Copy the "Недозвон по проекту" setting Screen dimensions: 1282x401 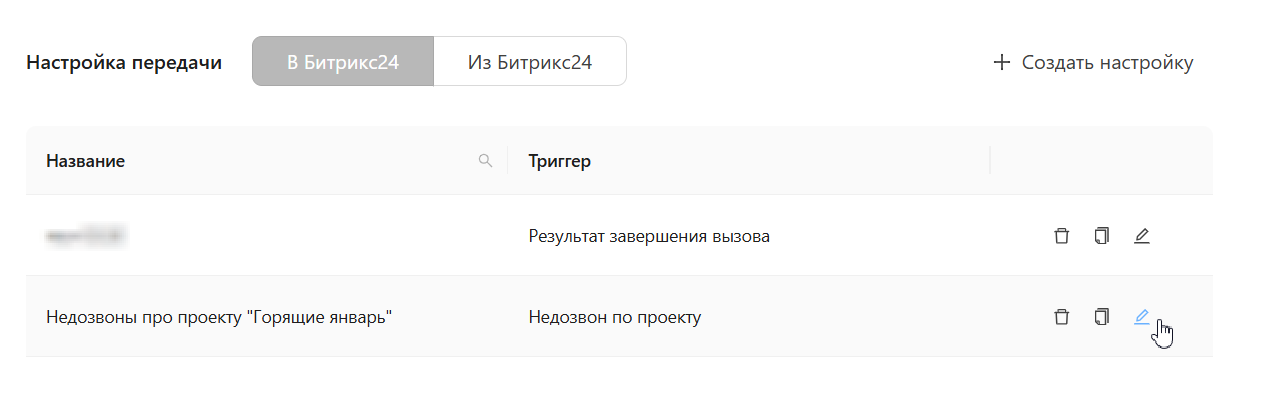pos(1101,317)
